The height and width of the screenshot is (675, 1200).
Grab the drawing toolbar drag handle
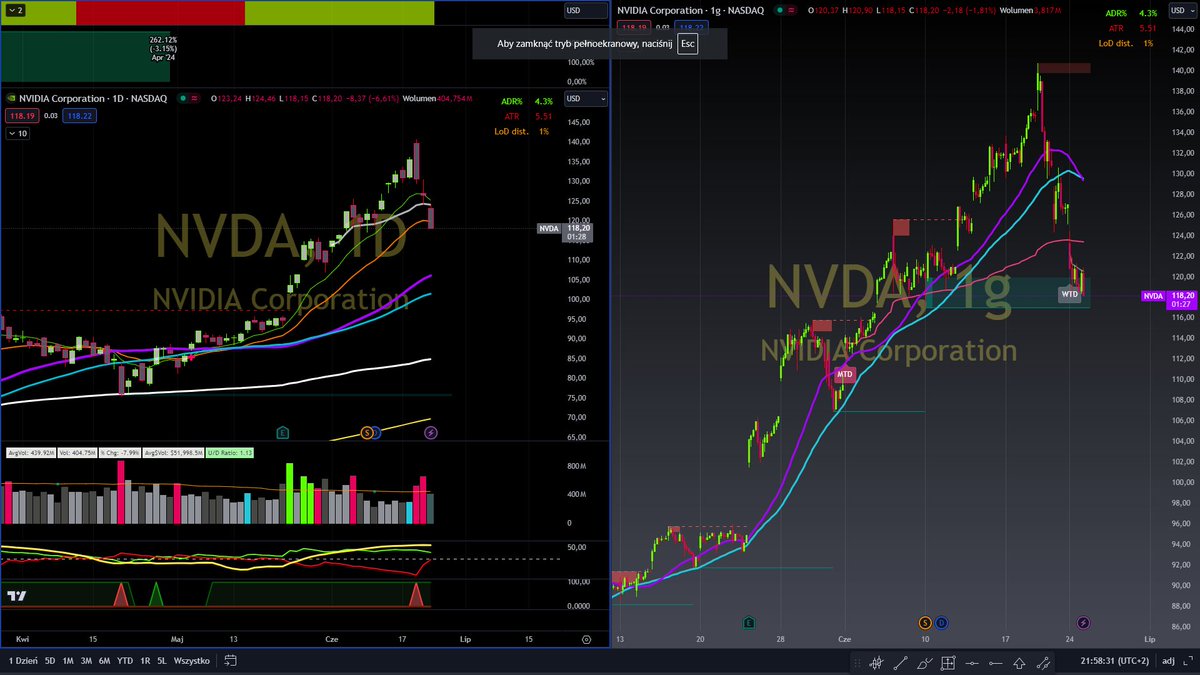[x=857, y=663]
